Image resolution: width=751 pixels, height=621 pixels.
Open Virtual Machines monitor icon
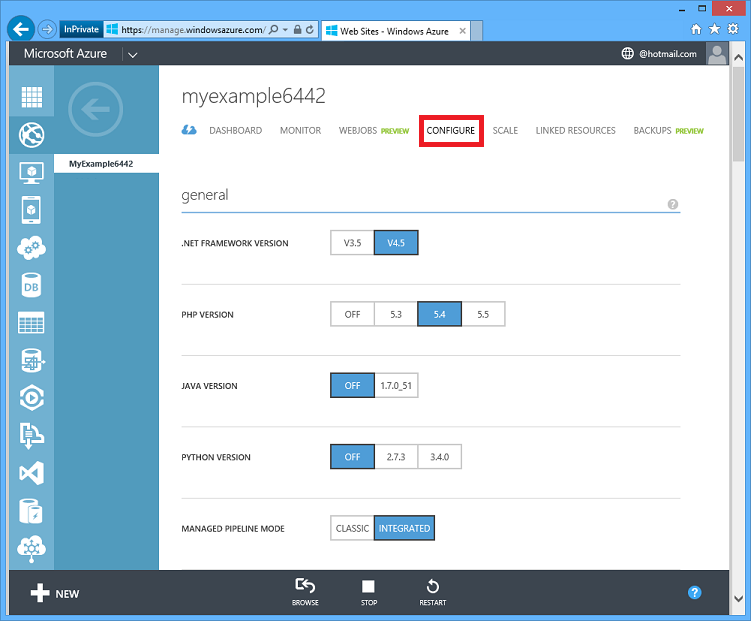[32, 173]
